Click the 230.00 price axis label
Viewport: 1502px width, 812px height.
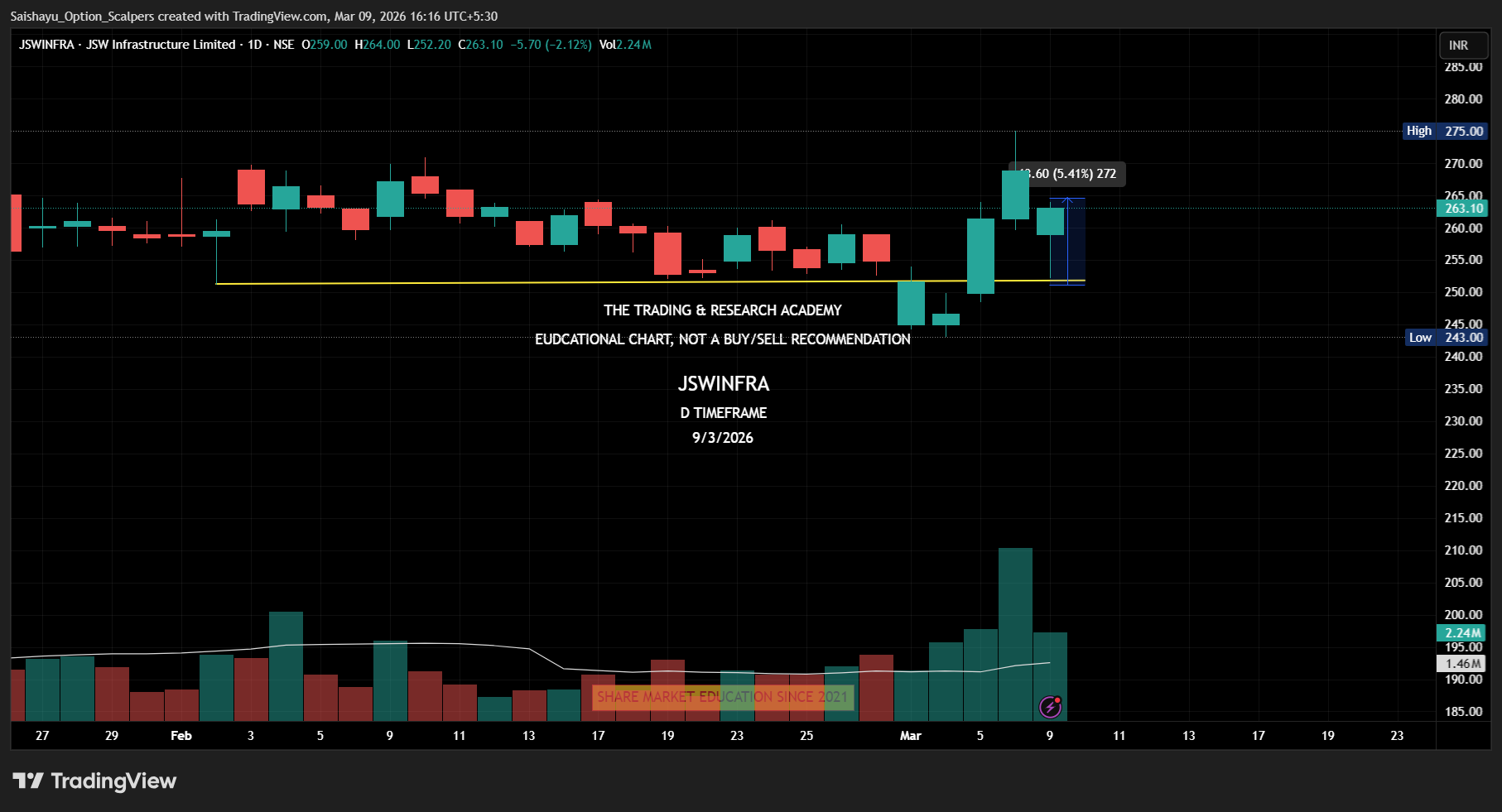click(1463, 421)
